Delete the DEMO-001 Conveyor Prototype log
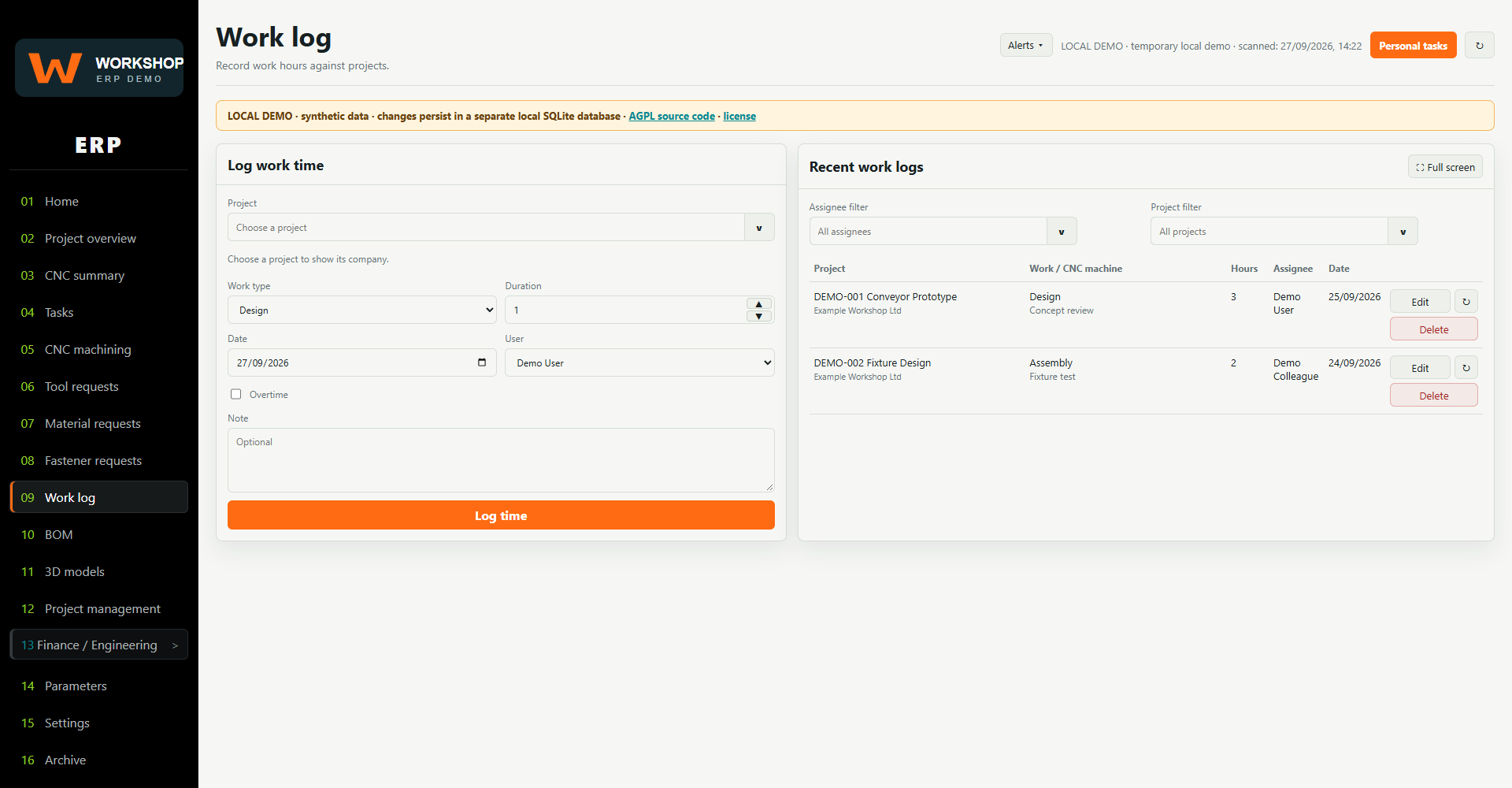This screenshot has width=1512, height=788. click(x=1433, y=329)
